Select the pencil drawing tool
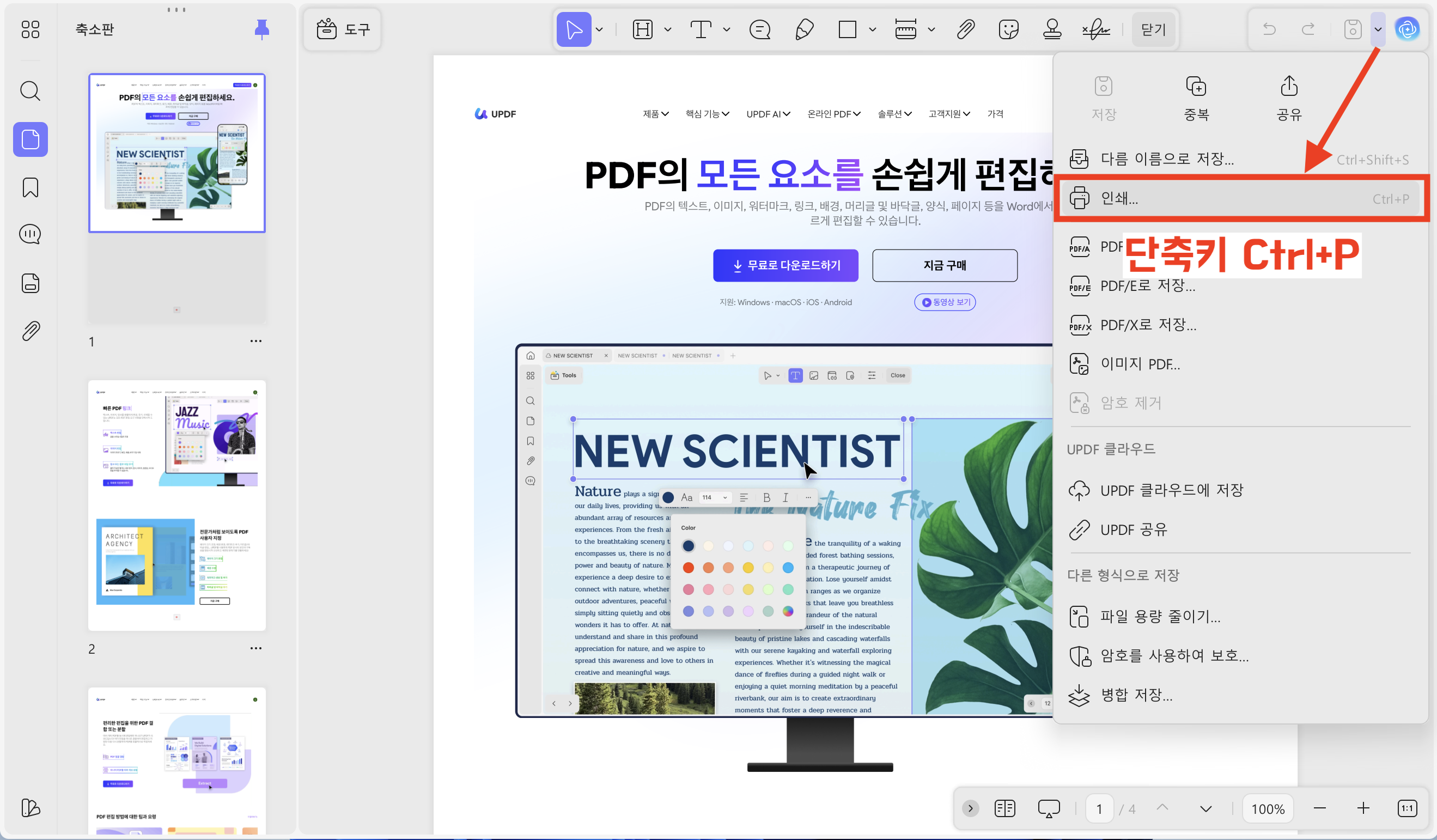The image size is (1437, 840). click(804, 29)
